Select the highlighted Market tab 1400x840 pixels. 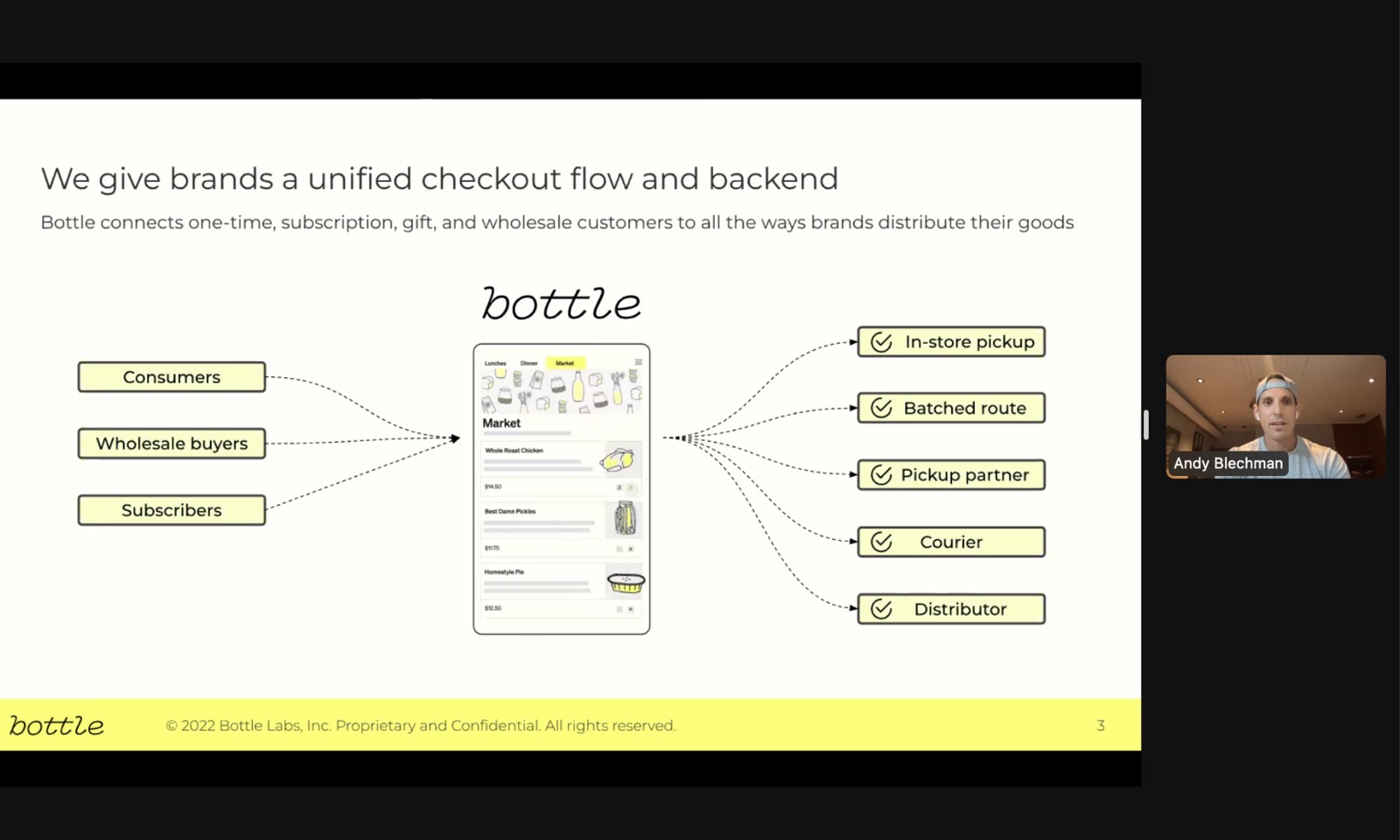pos(564,363)
